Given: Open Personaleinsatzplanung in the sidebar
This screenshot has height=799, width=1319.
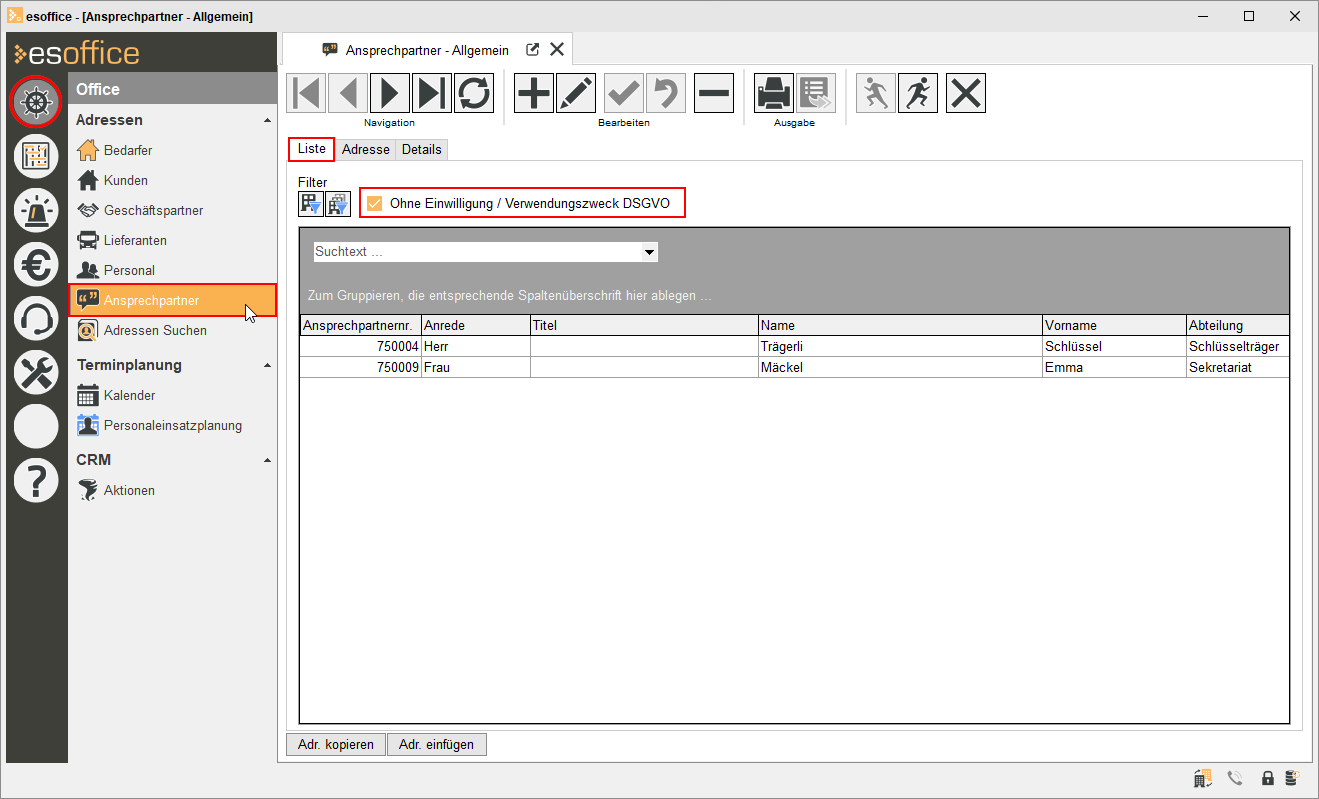Looking at the screenshot, I should (172, 425).
